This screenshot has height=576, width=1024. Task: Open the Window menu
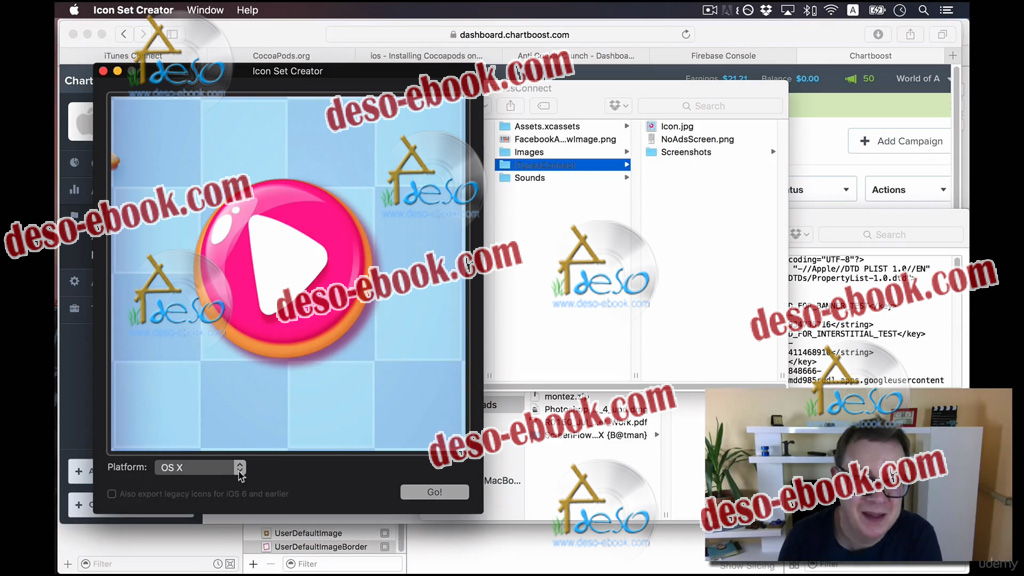click(205, 10)
